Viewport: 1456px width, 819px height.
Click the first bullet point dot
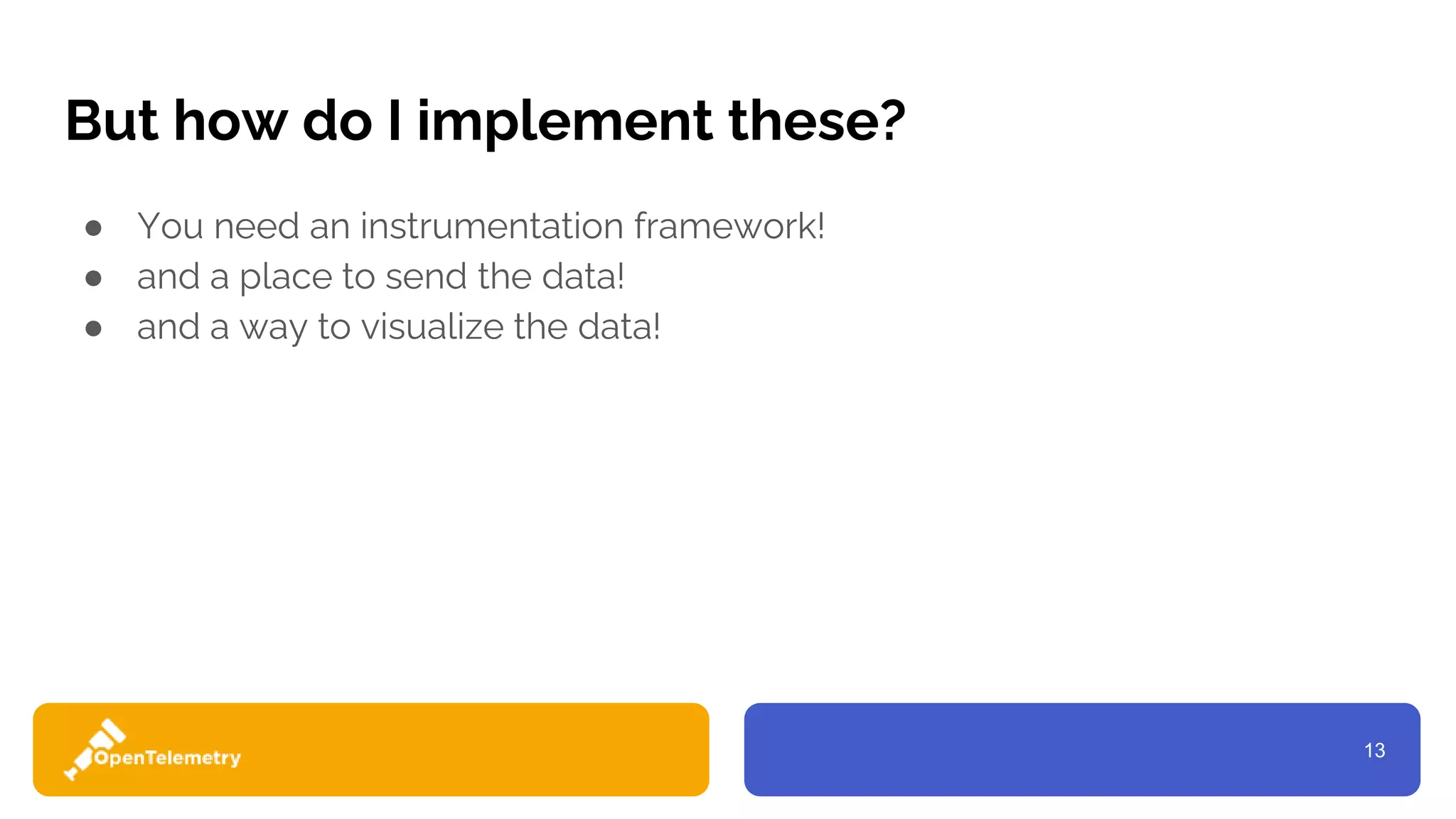(93, 227)
